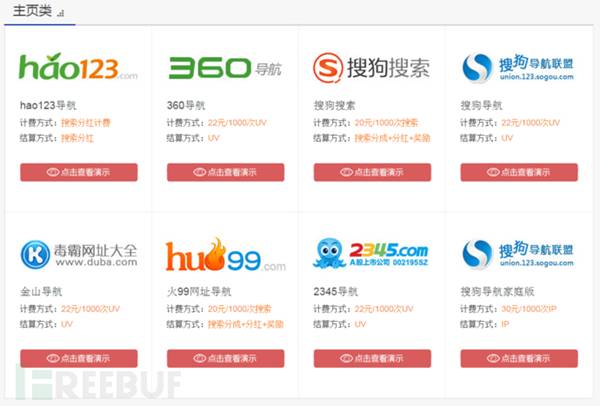Screen dimensions: 600x406
Task: View demo for hao123导航
Action: pyautogui.click(x=79, y=172)
